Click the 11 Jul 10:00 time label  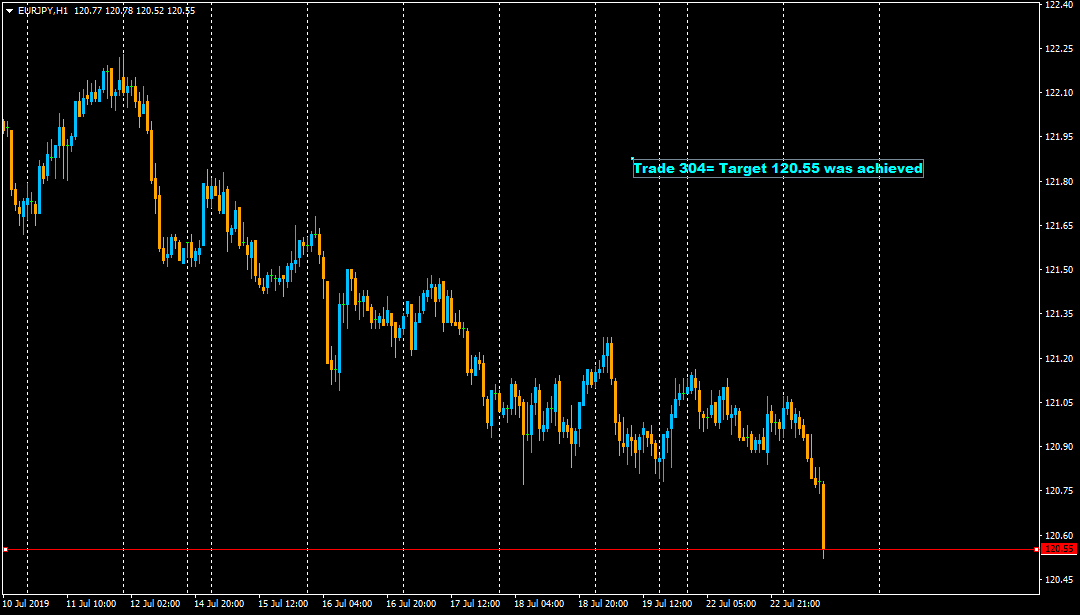(91, 603)
